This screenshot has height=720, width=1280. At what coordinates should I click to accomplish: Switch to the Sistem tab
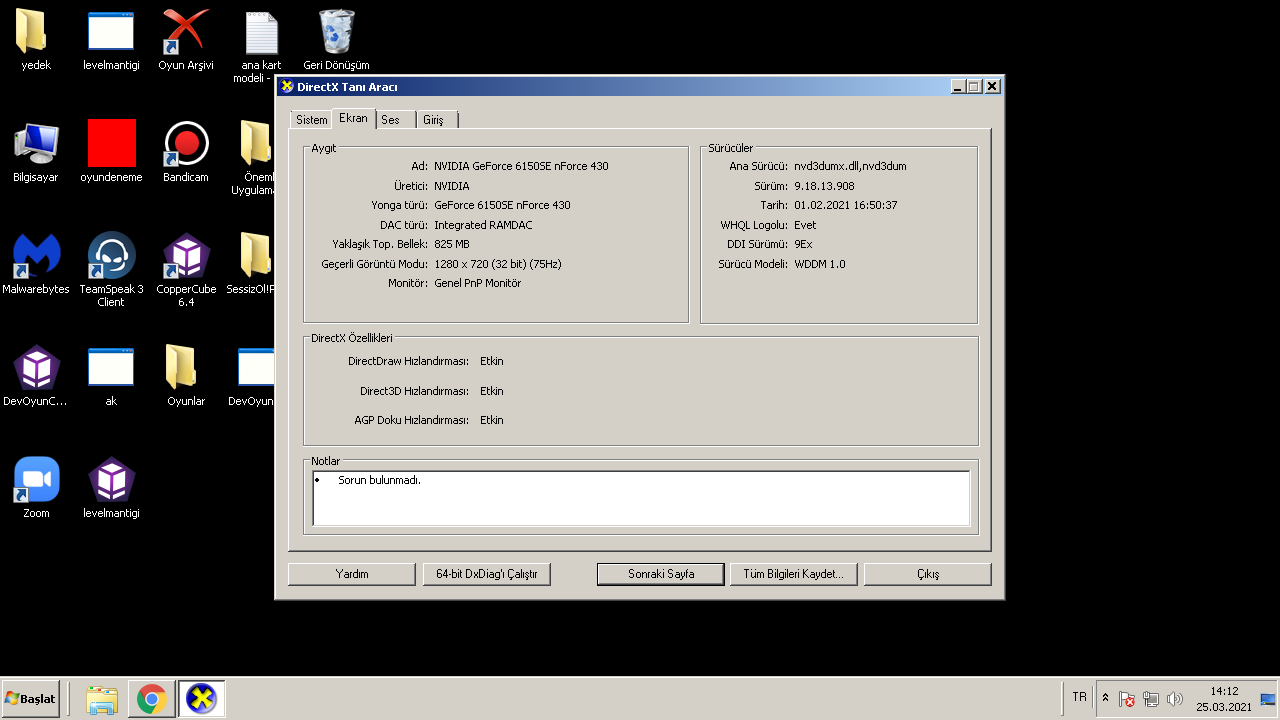point(311,120)
